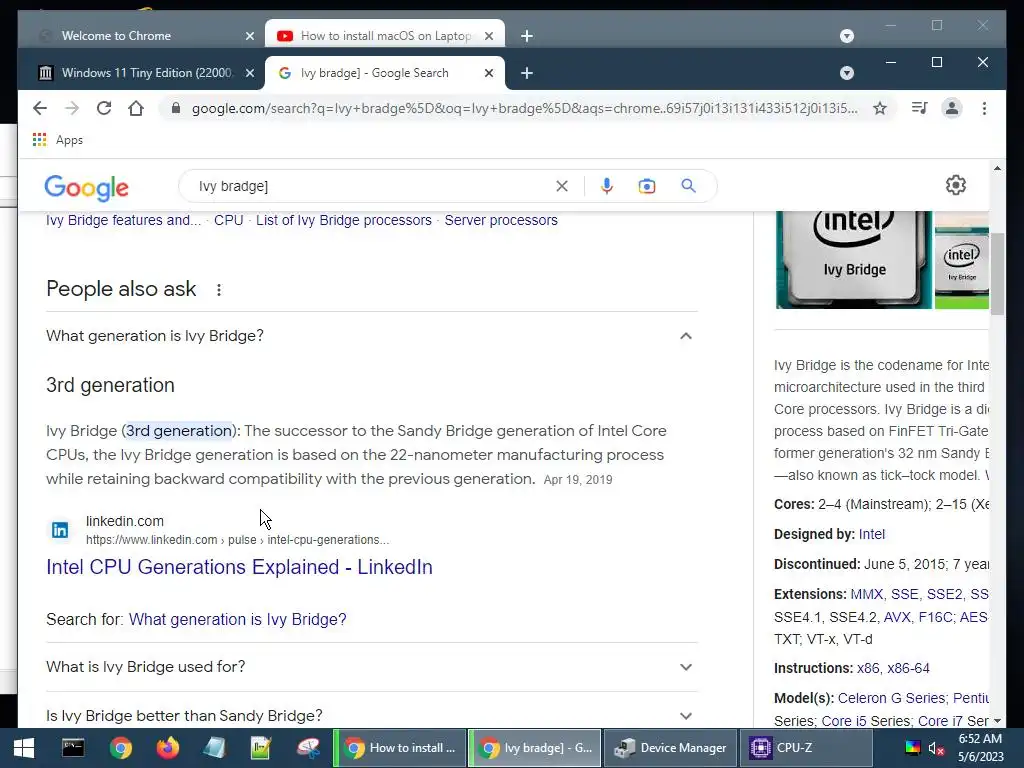The width and height of the screenshot is (1024, 768).
Task: Open the Chrome profile avatar
Action: point(952,108)
